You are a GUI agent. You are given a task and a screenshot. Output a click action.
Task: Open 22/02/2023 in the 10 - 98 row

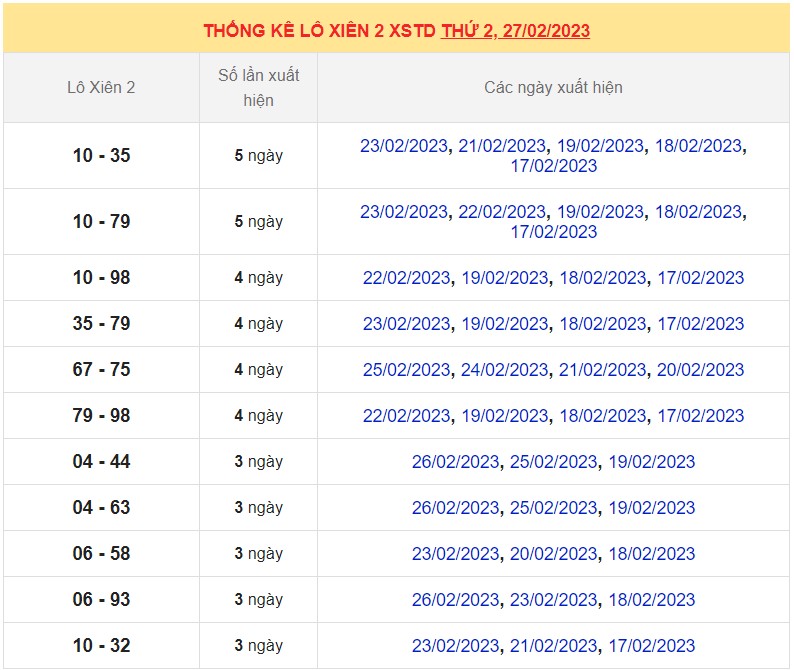[x=406, y=278]
